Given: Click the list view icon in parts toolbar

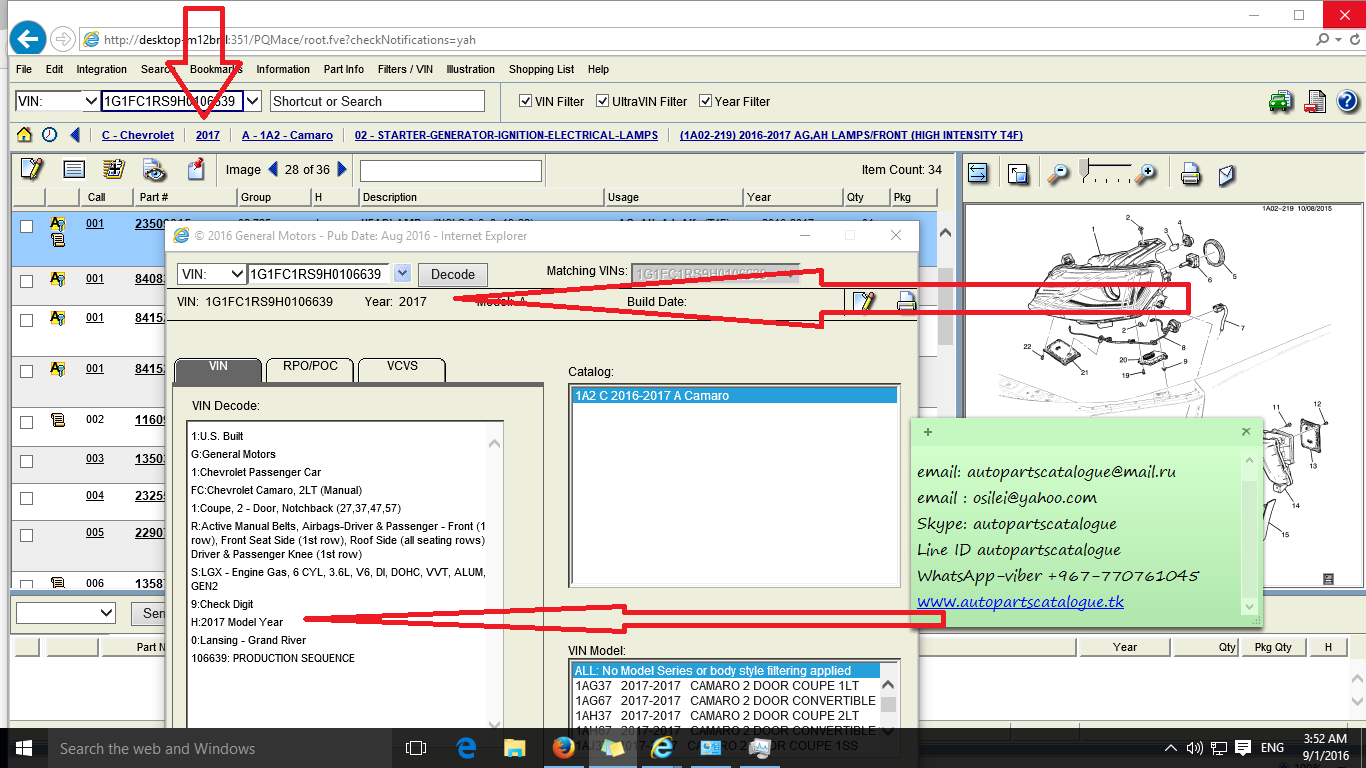Looking at the screenshot, I should pos(74,170).
